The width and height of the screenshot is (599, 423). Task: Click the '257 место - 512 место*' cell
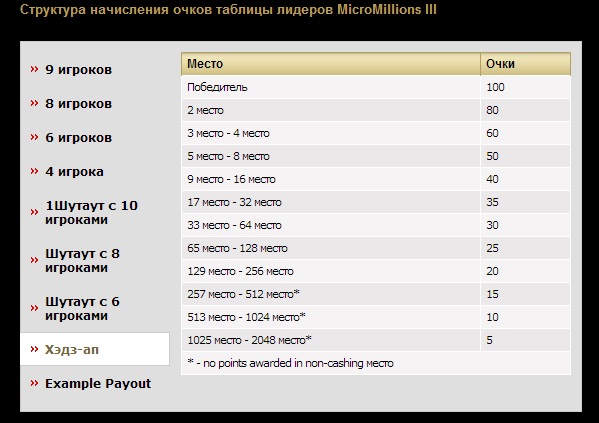tap(331, 294)
